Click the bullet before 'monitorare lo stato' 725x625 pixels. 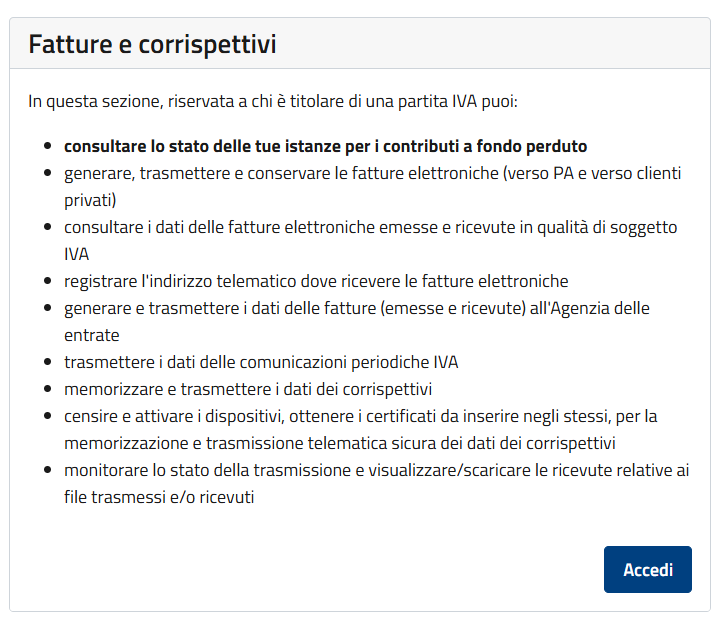(48, 471)
